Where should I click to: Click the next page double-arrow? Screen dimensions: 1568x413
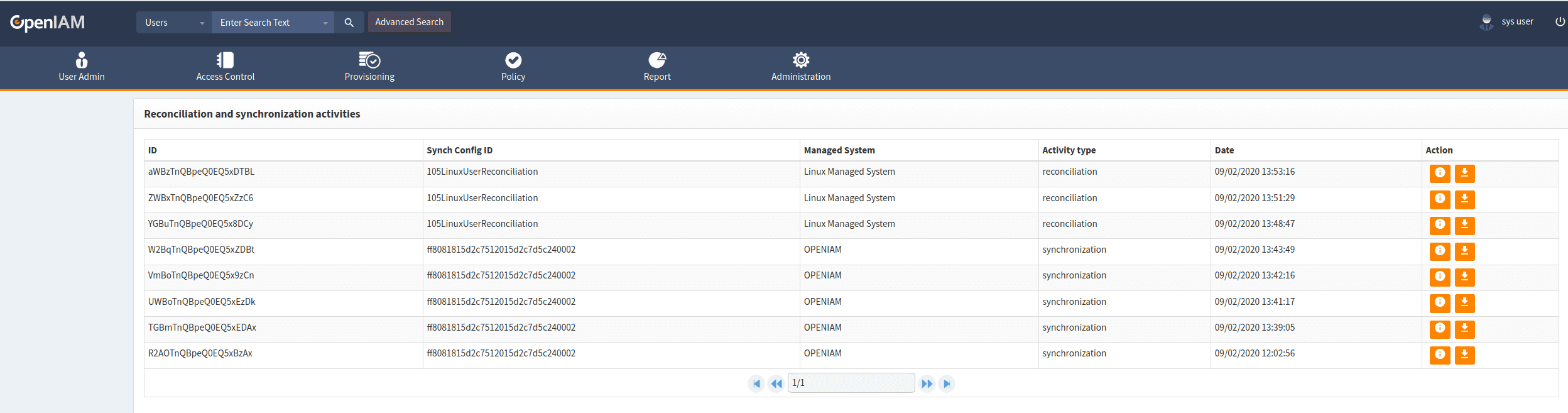click(927, 383)
